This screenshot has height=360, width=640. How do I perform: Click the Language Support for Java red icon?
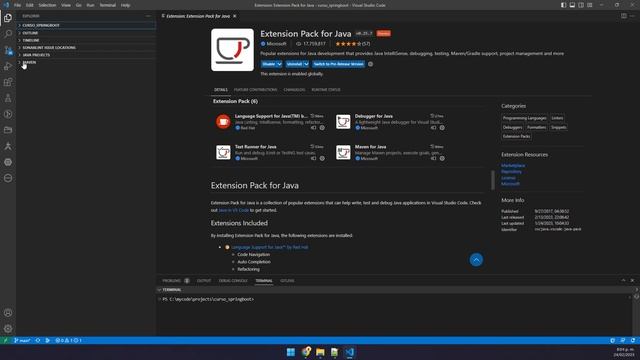coord(223,122)
